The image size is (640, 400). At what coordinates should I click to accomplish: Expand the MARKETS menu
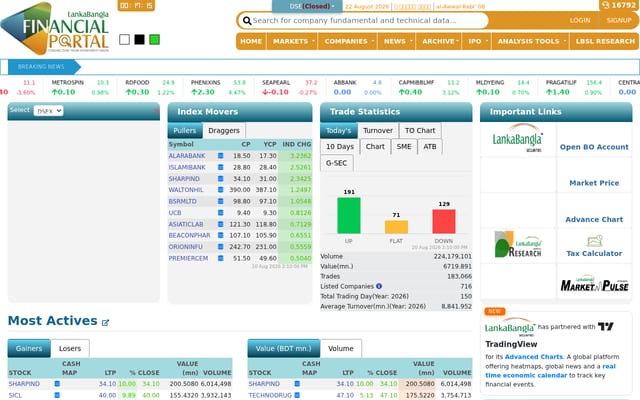point(292,41)
